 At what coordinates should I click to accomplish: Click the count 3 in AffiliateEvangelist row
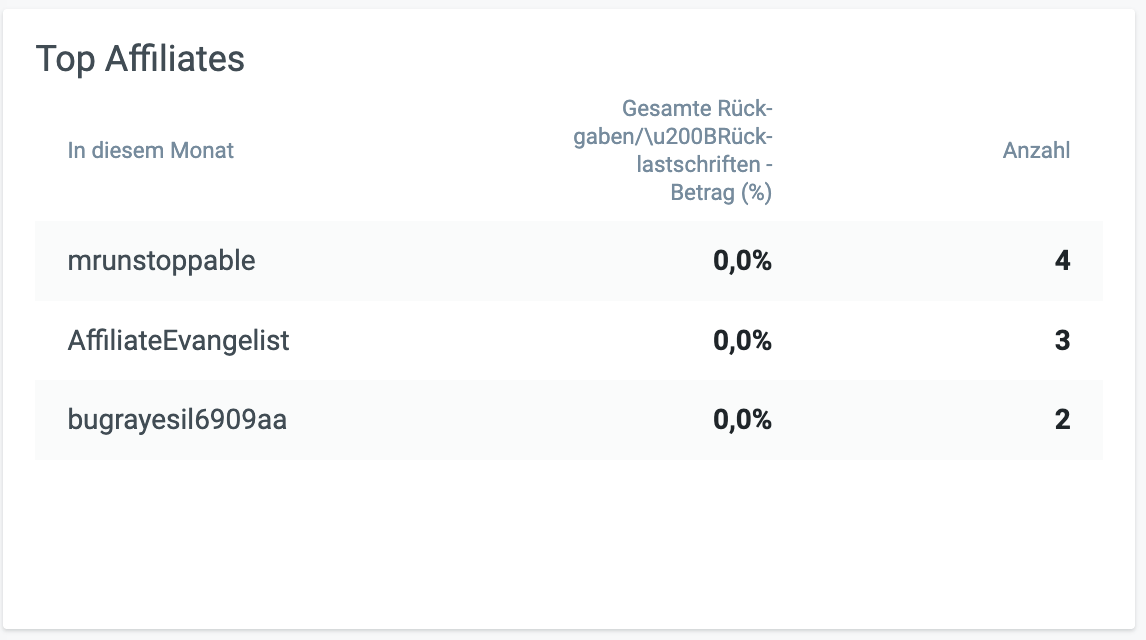pos(1062,340)
